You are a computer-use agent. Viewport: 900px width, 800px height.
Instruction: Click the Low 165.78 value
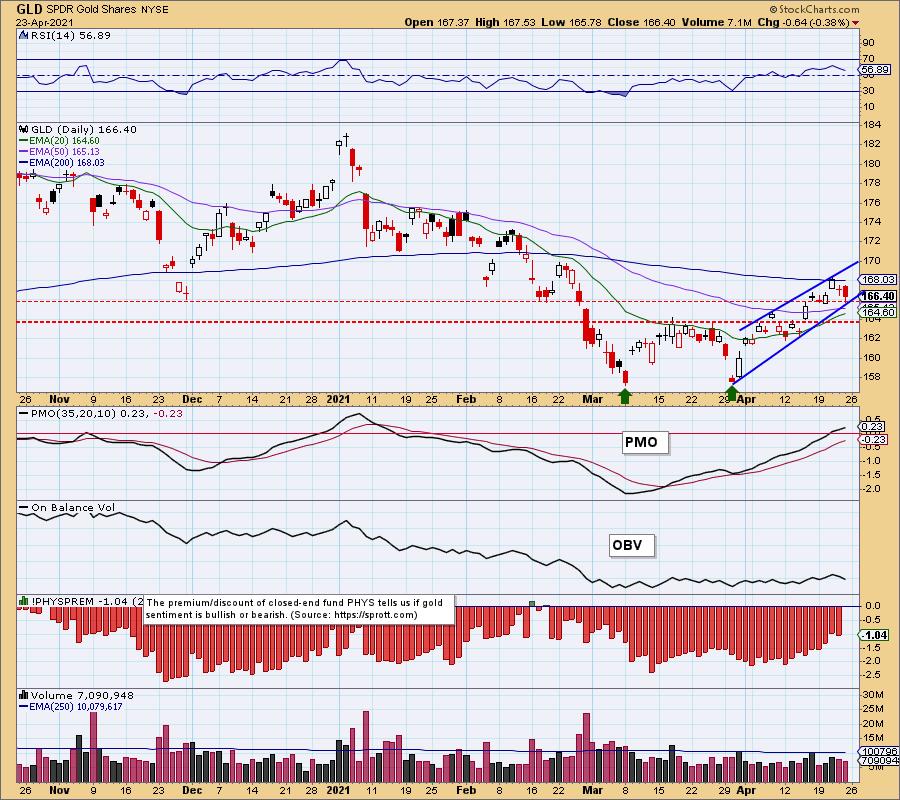click(x=571, y=22)
